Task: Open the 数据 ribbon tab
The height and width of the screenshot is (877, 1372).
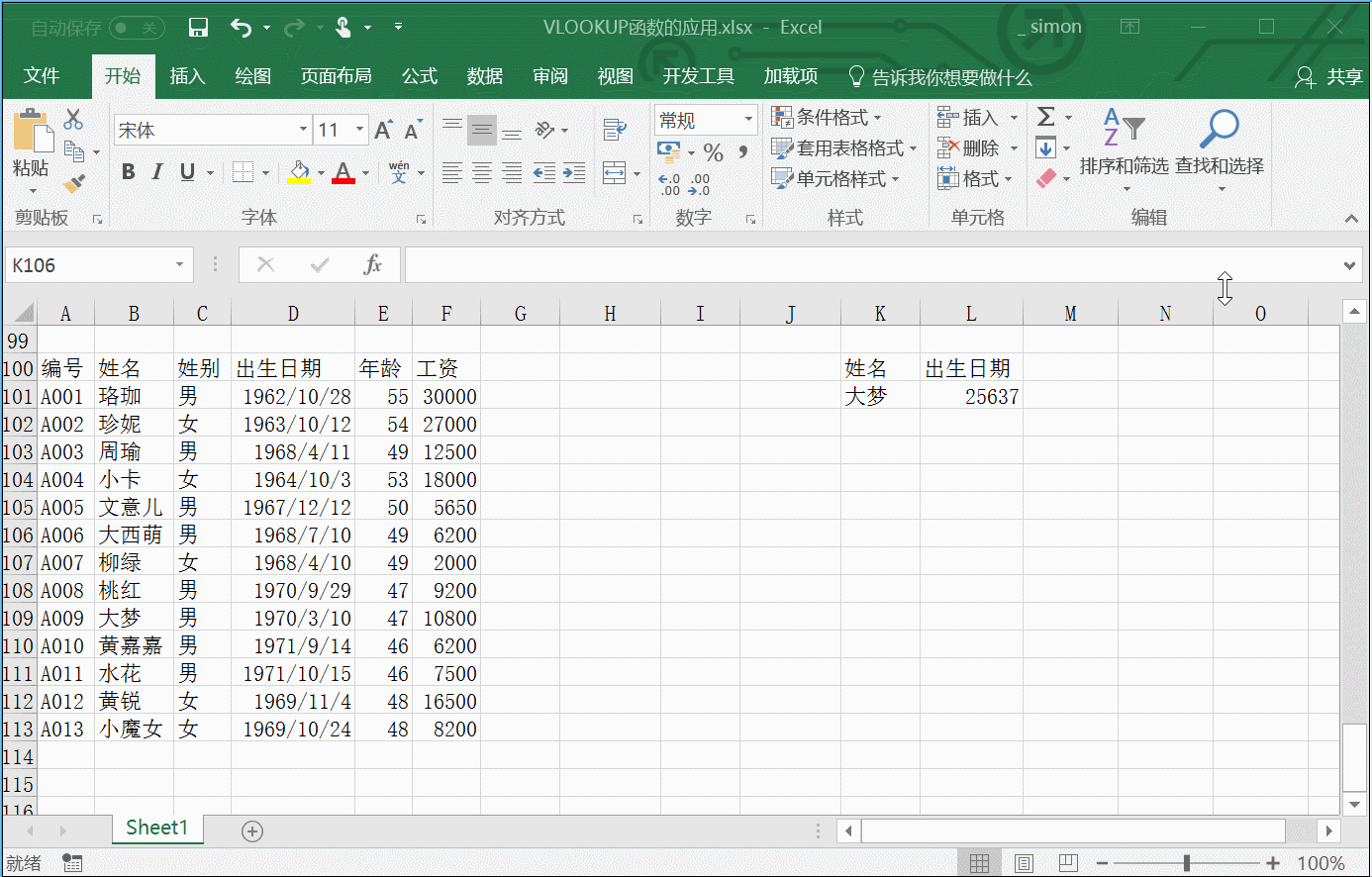Action: (x=485, y=75)
